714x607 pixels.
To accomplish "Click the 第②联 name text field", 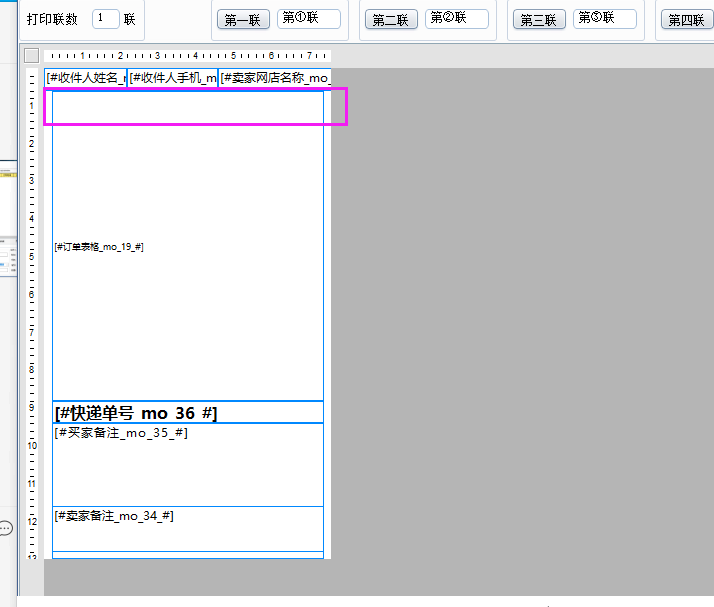I will coord(457,19).
